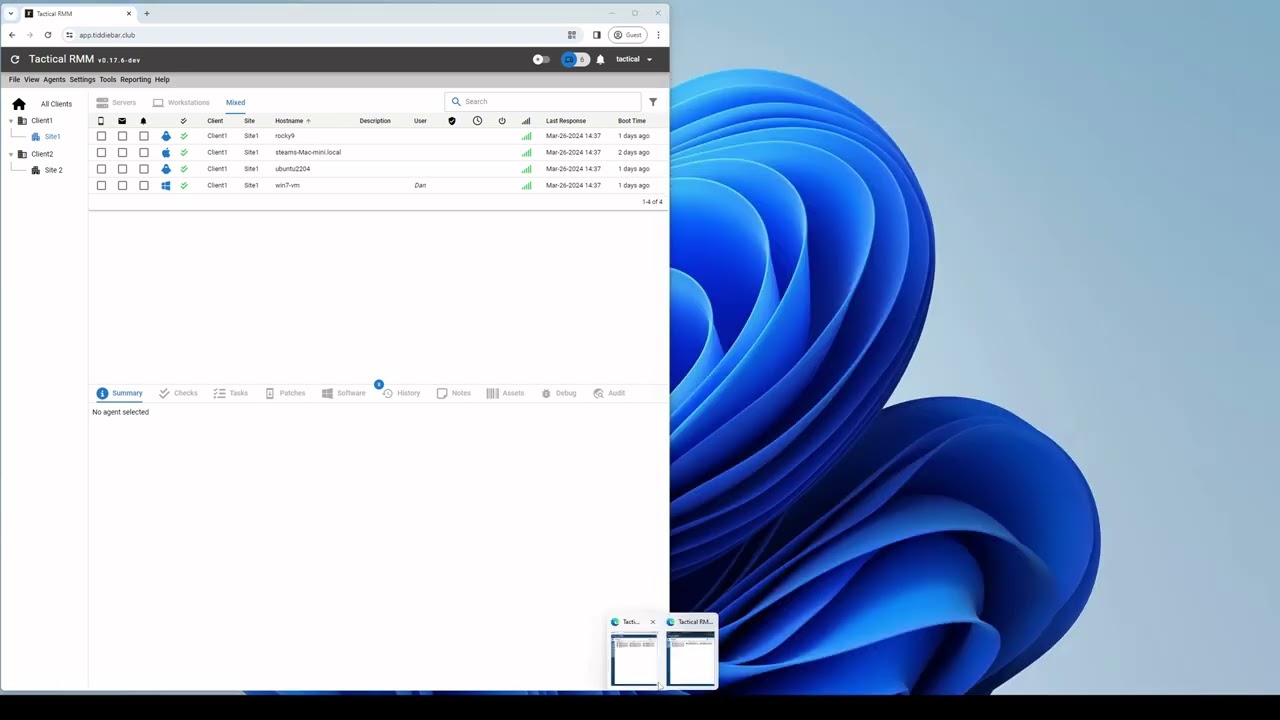
Task: Click the green signal bars in the ubuntu2204 row
Action: tap(526, 169)
